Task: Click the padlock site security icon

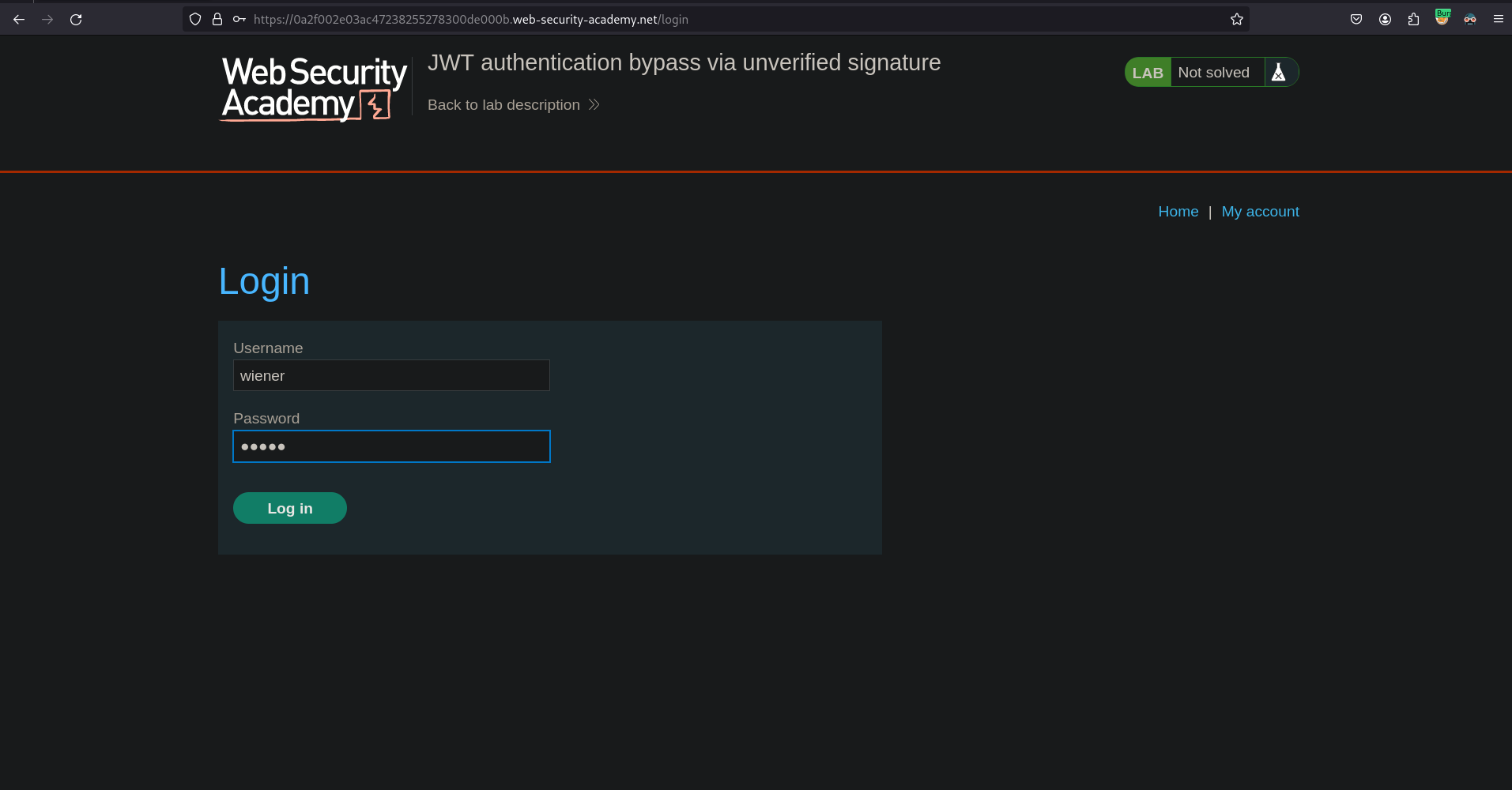Action: (217, 19)
